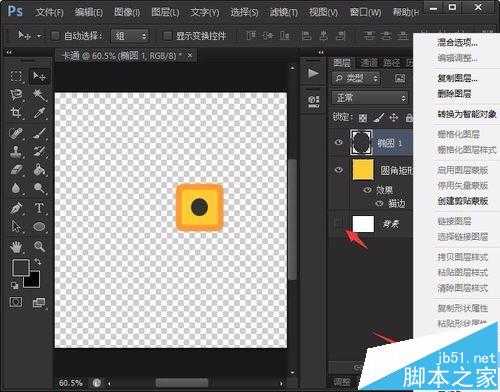
Task: Click the foreground color swatch
Action: click(21, 268)
